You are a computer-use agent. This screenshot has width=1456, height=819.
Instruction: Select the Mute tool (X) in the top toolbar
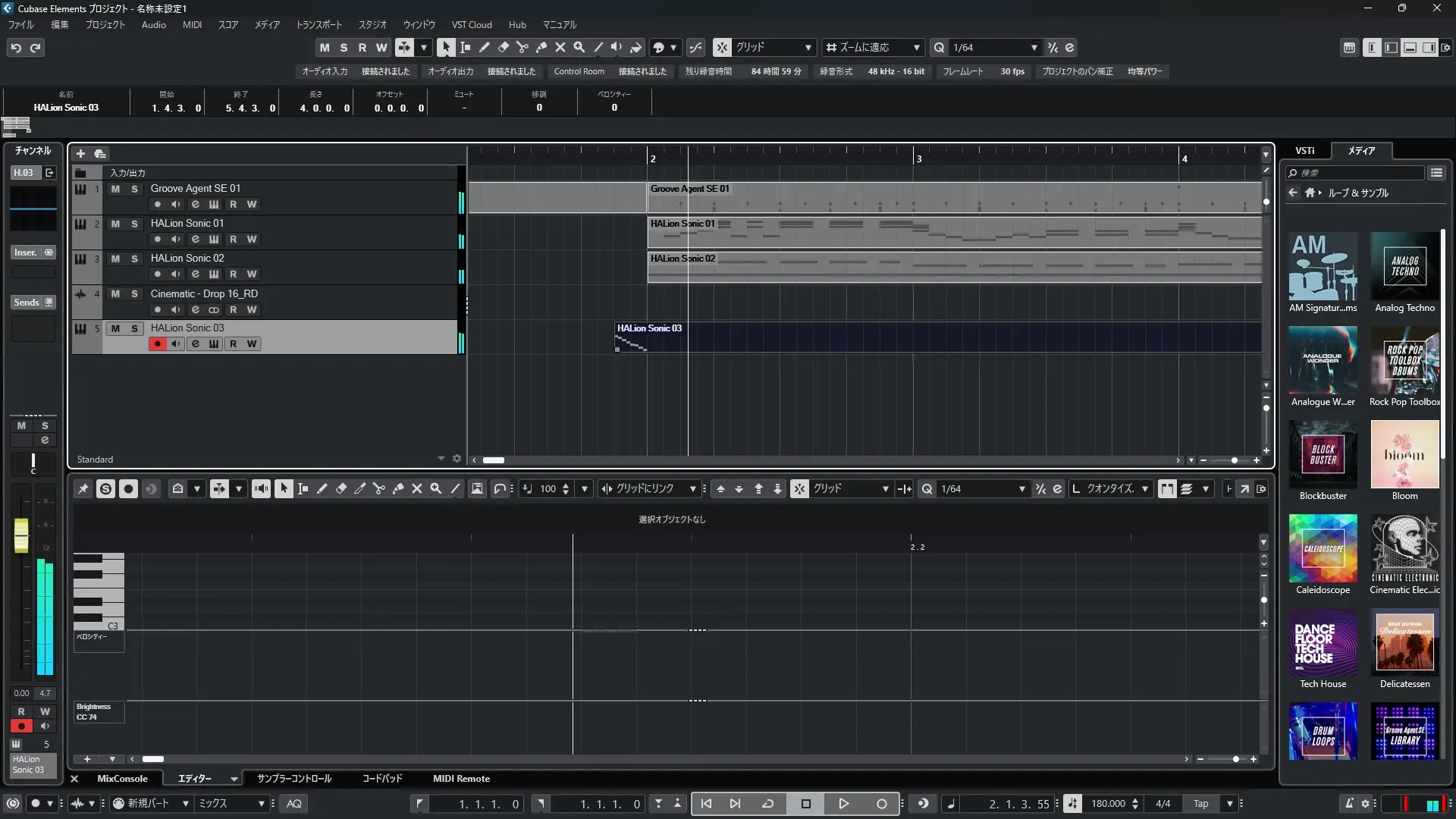(x=560, y=47)
